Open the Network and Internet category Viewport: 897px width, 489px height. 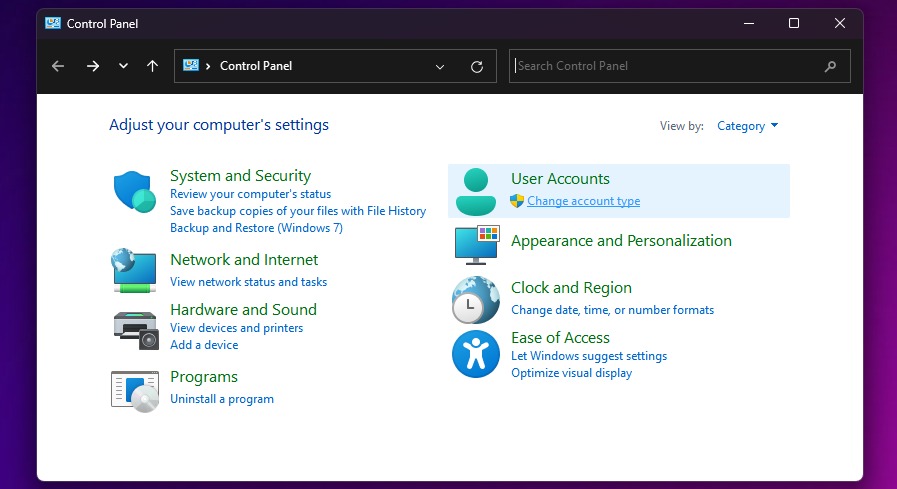click(244, 260)
